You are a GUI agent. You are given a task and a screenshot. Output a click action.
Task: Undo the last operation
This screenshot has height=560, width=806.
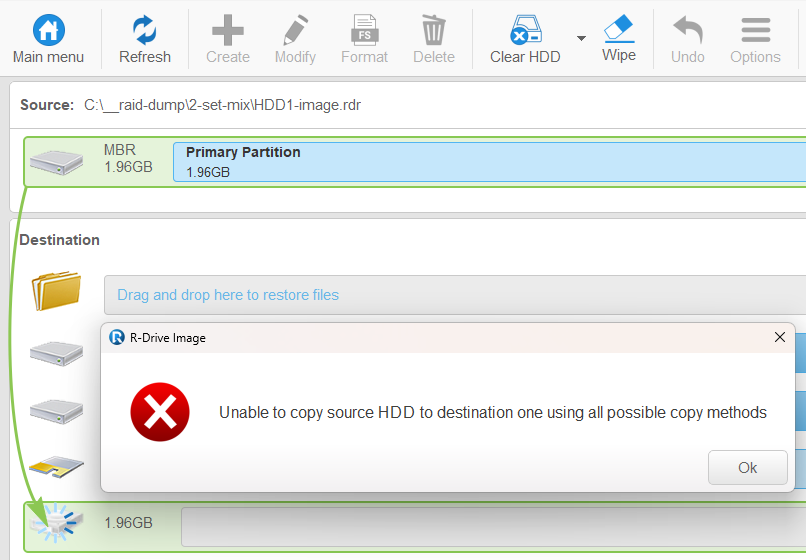point(688,30)
